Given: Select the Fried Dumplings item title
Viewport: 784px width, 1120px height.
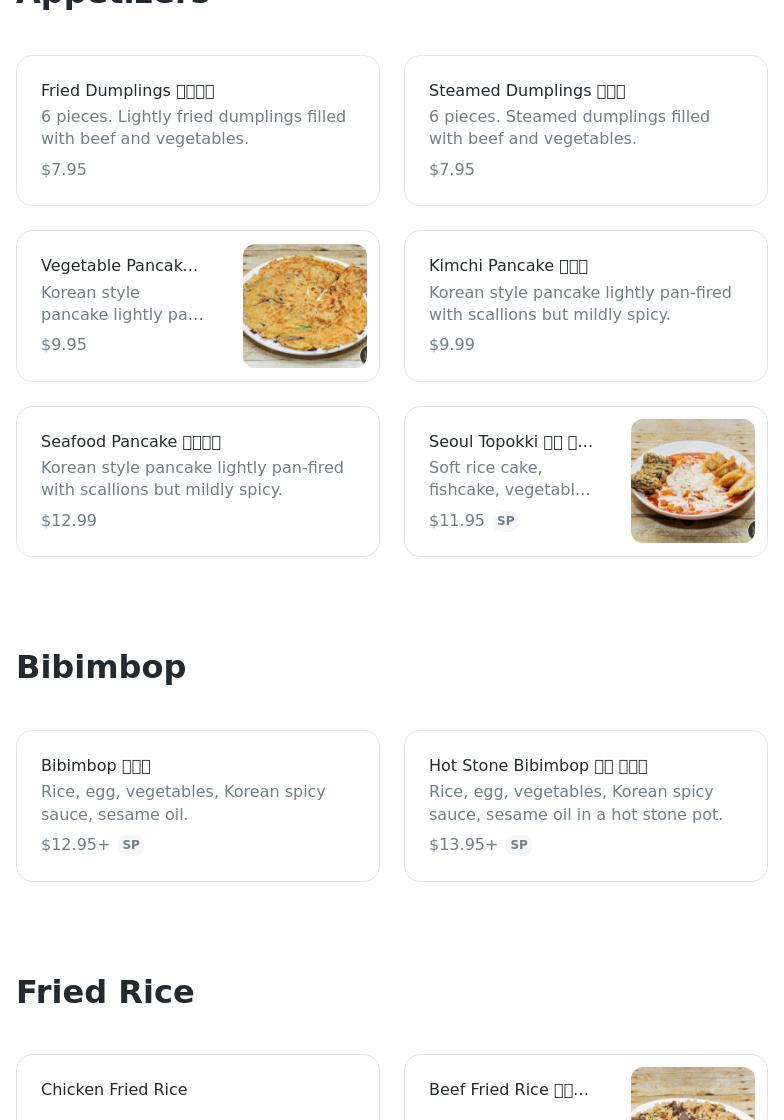Looking at the screenshot, I should click(127, 91).
